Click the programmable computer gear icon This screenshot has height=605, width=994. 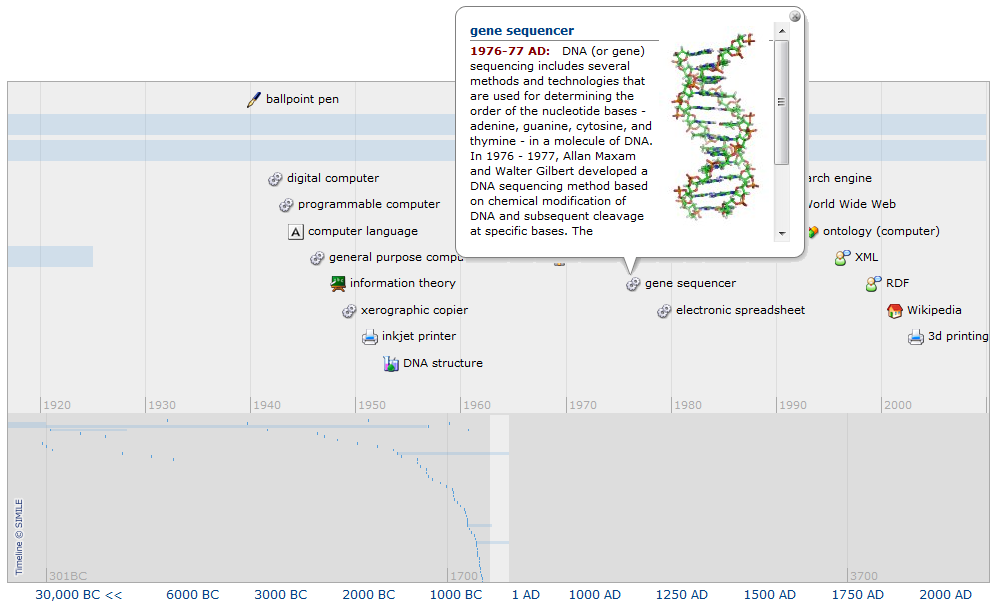pos(286,205)
